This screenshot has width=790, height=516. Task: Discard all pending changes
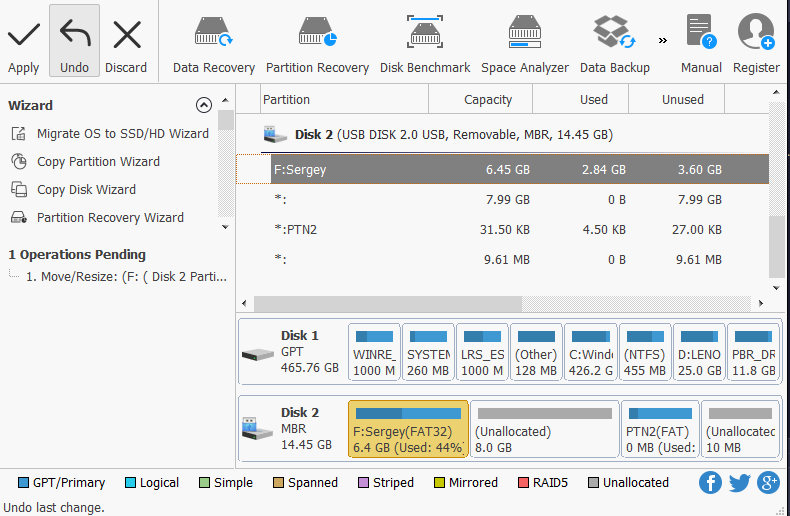(x=126, y=47)
